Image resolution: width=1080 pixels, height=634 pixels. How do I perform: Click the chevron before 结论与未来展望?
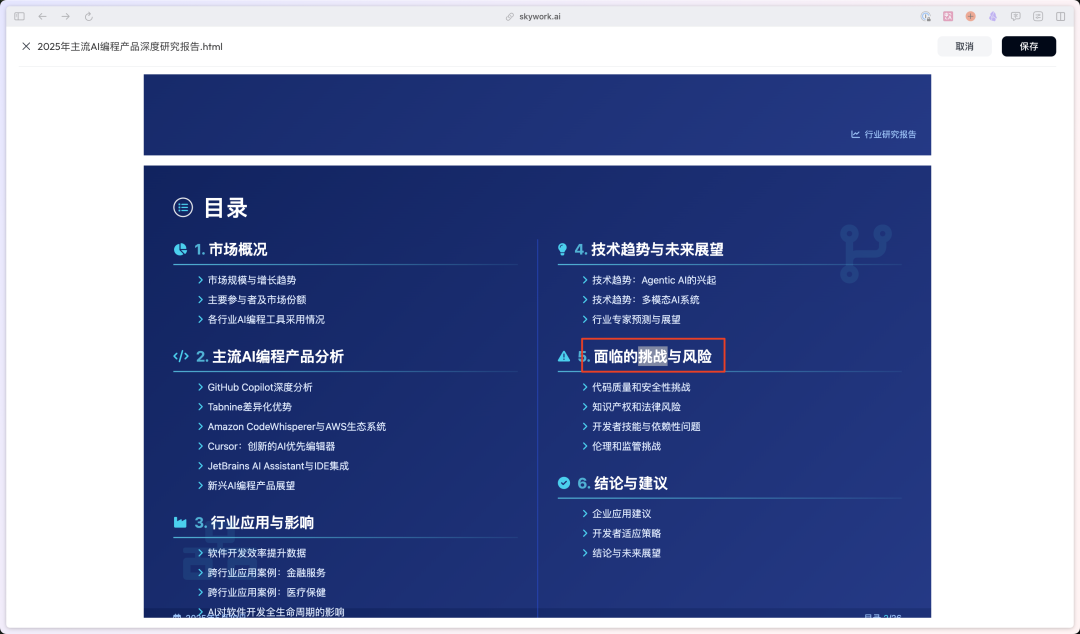pyautogui.click(x=585, y=553)
